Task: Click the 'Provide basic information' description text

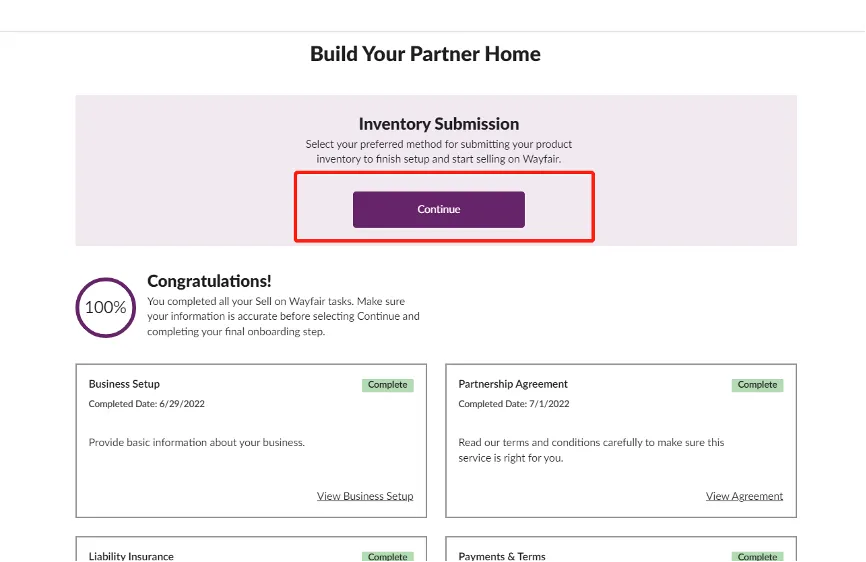Action: tap(196, 442)
